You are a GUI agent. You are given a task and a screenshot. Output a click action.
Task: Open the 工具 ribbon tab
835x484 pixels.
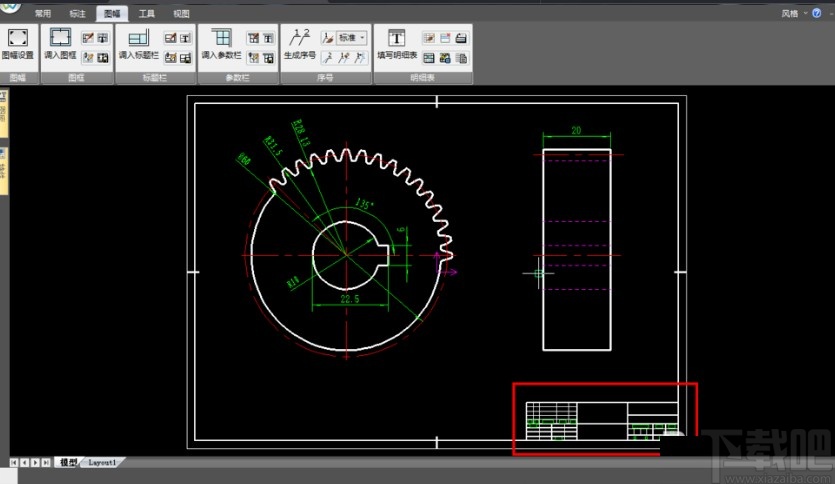[x=147, y=14]
